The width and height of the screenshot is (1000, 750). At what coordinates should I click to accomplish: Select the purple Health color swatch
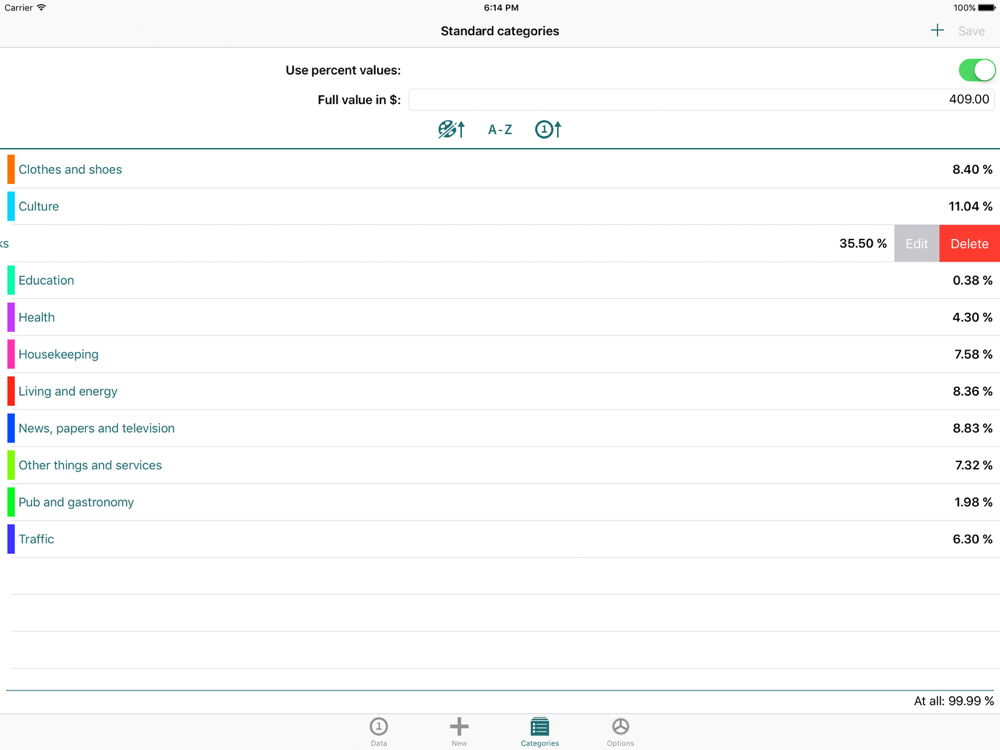point(11,317)
